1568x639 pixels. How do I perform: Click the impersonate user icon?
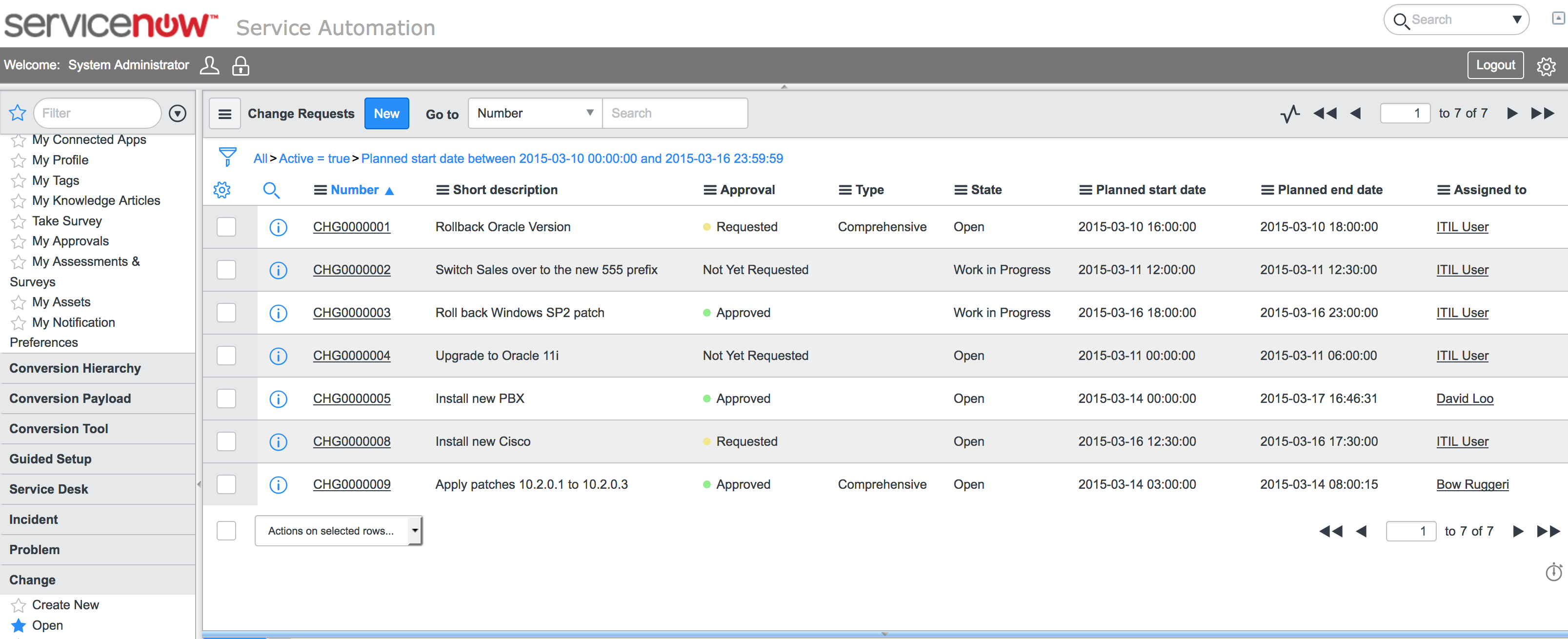(209, 65)
